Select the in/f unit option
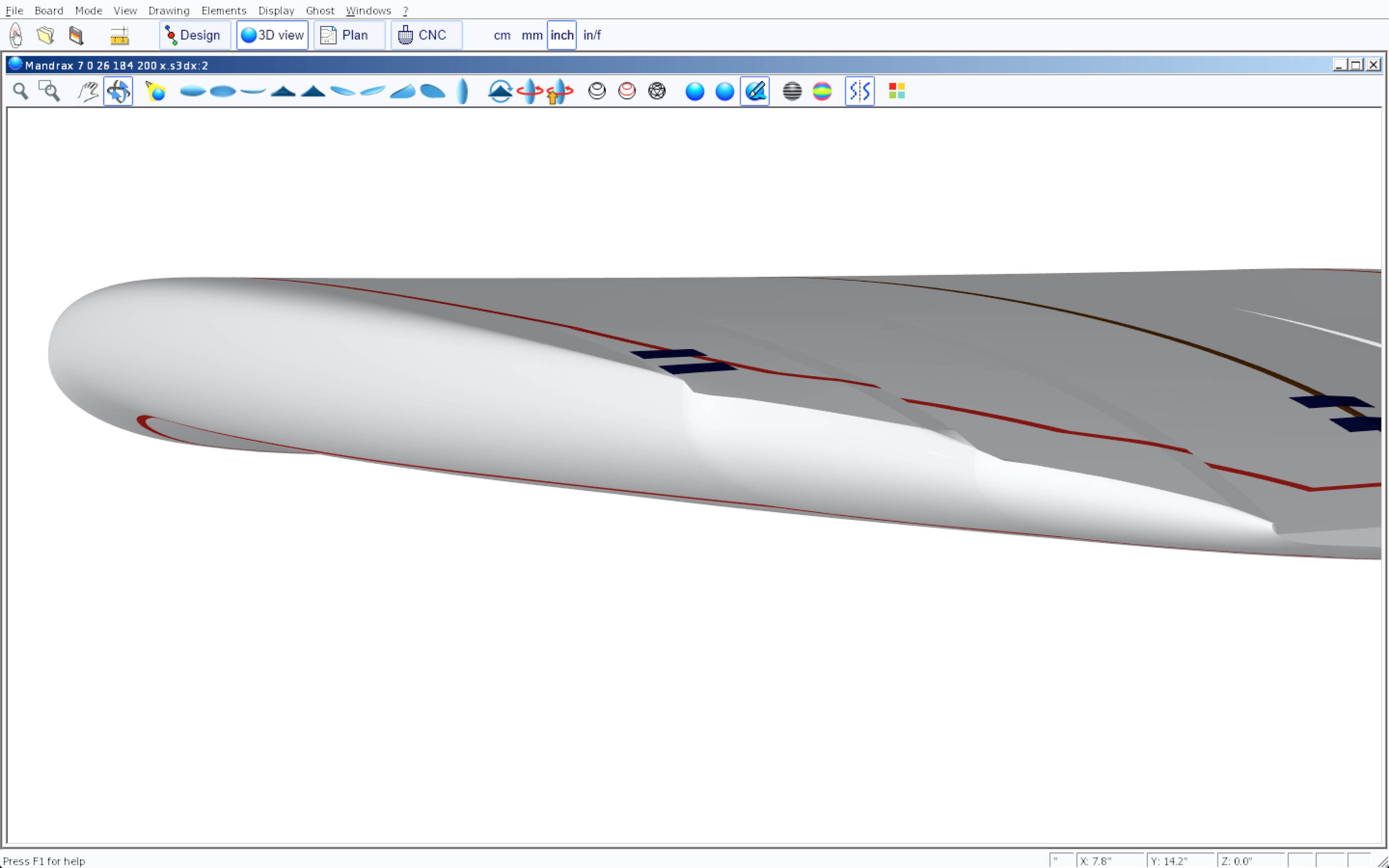The height and width of the screenshot is (868, 1389). point(592,36)
